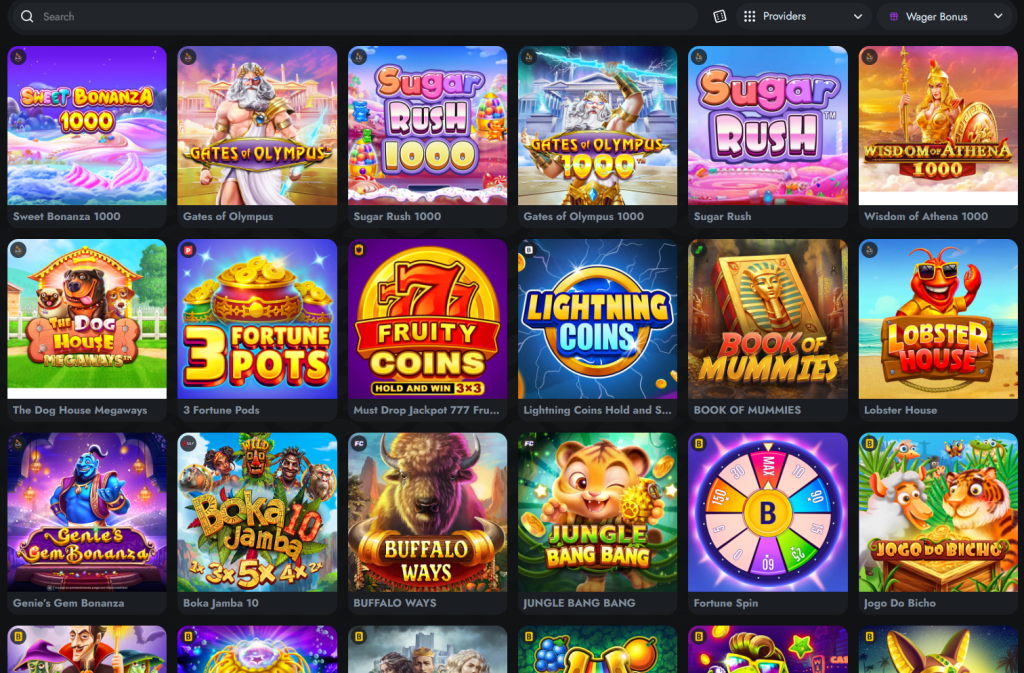The width and height of the screenshot is (1024, 673).
Task: Open Lightning Coins game thumbnail
Action: coord(598,319)
